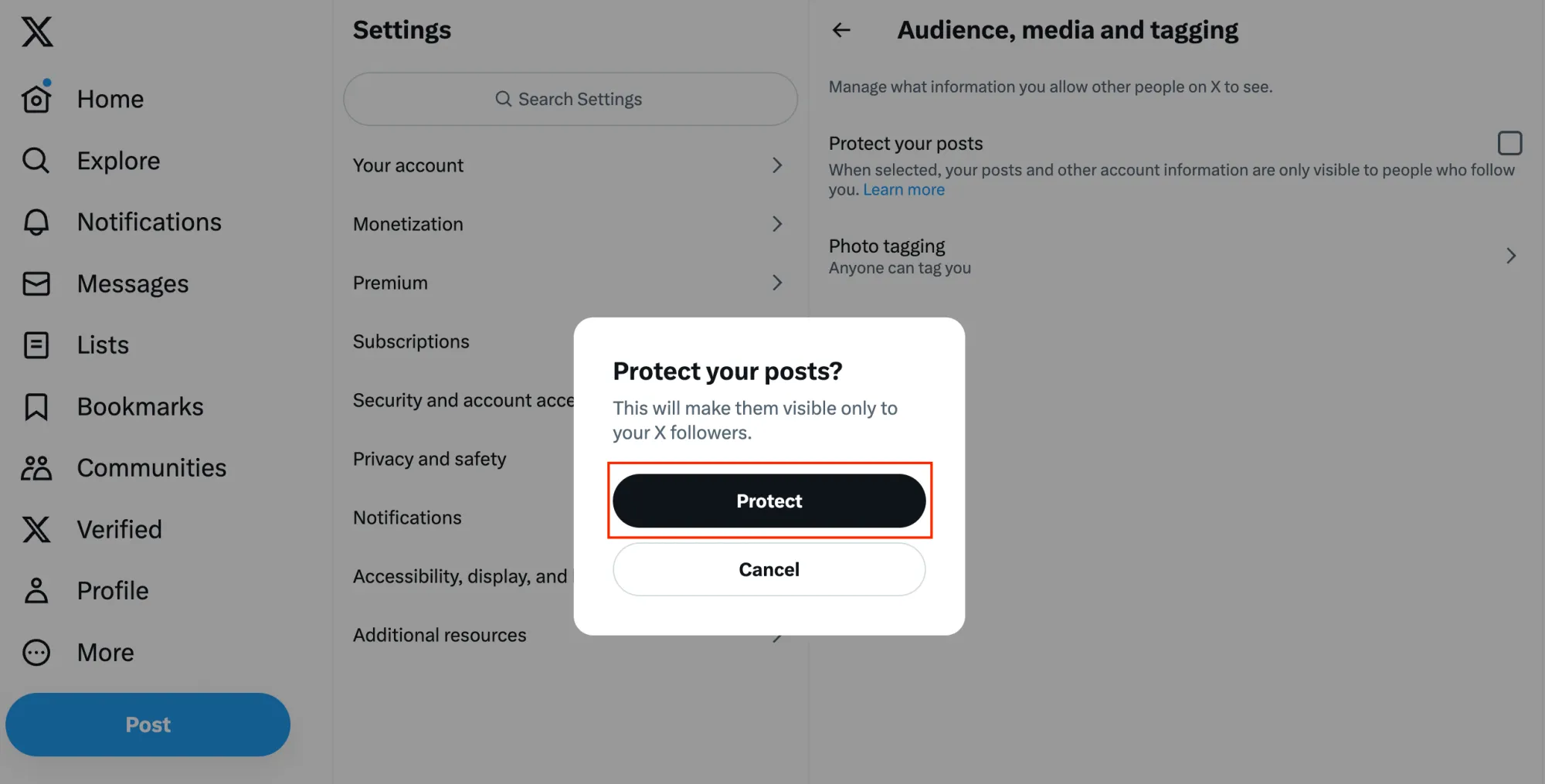
Task: Expand the Monetization section
Action: pyautogui.click(x=569, y=224)
